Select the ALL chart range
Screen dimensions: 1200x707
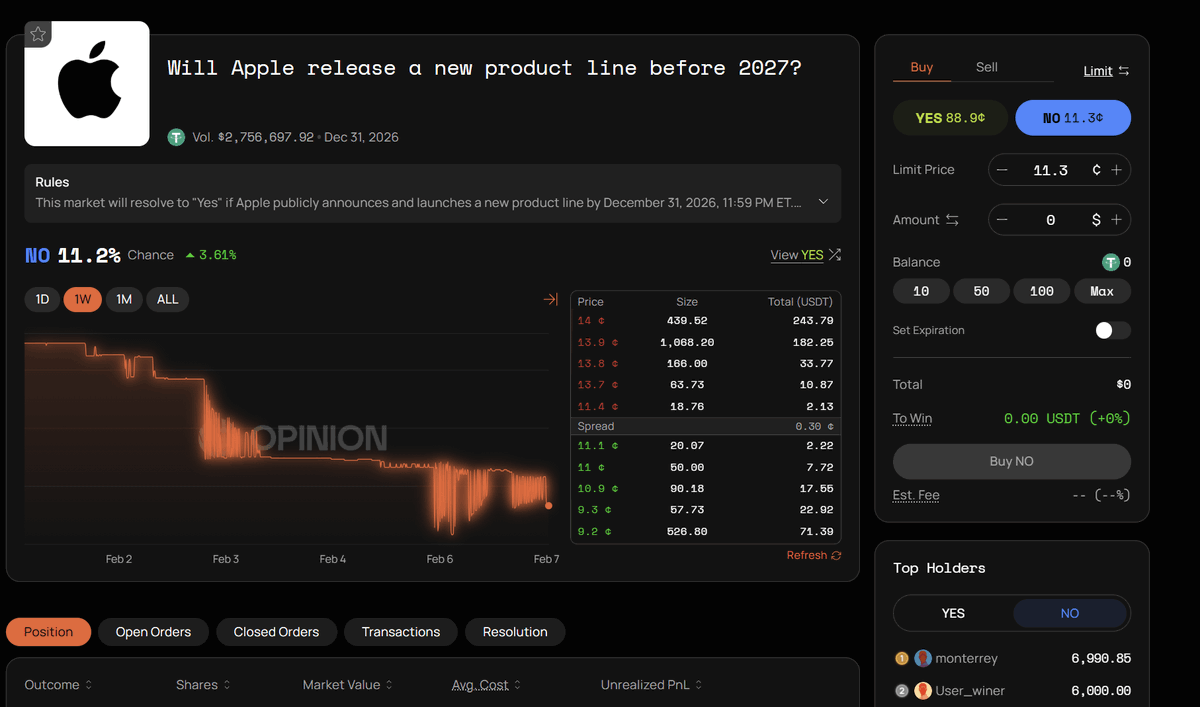[x=168, y=299]
